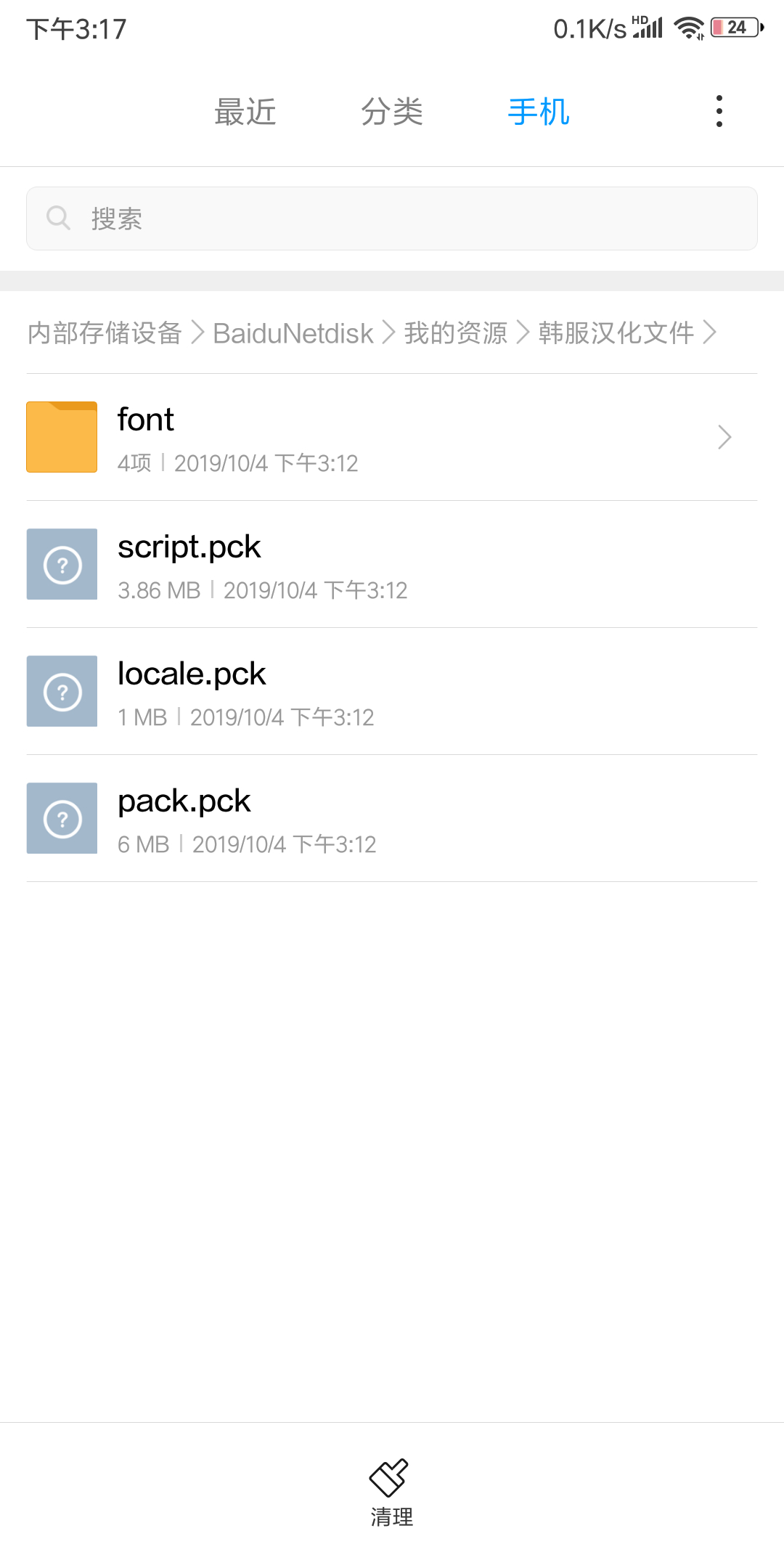Jump to 内部存储设备 breadcrumb
The image size is (784, 1568).
[x=105, y=333]
